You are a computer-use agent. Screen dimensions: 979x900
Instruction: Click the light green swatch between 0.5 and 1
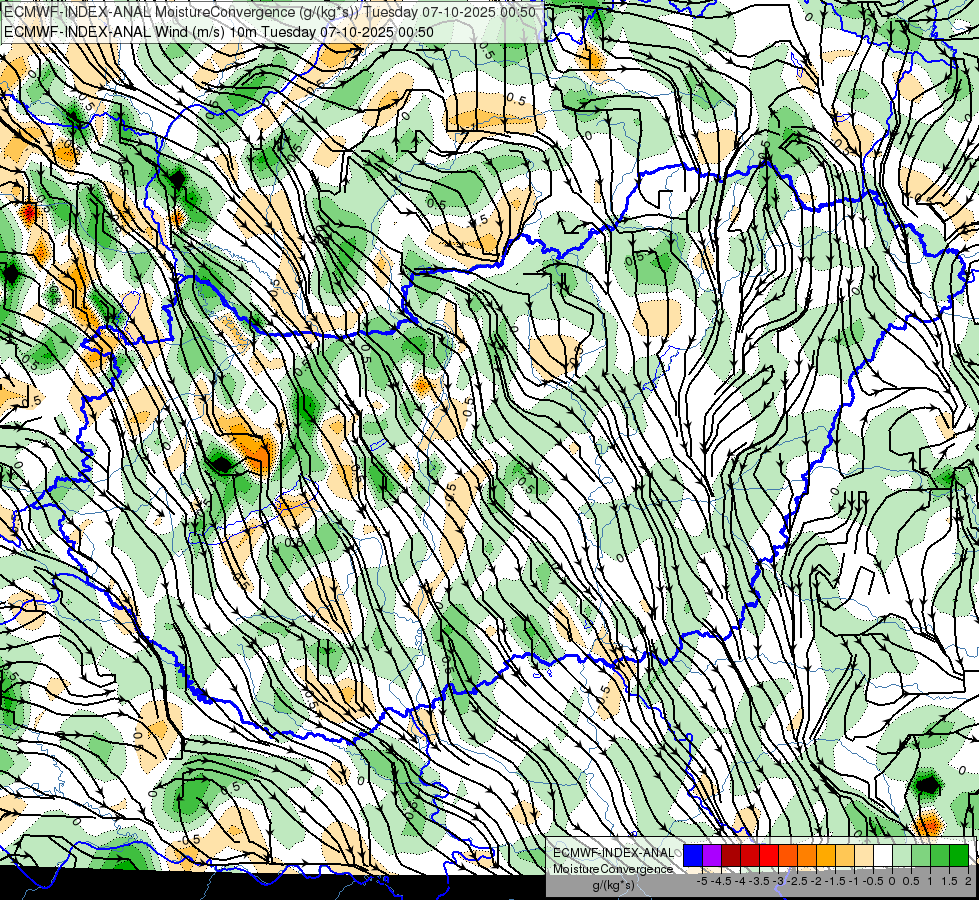click(921, 855)
